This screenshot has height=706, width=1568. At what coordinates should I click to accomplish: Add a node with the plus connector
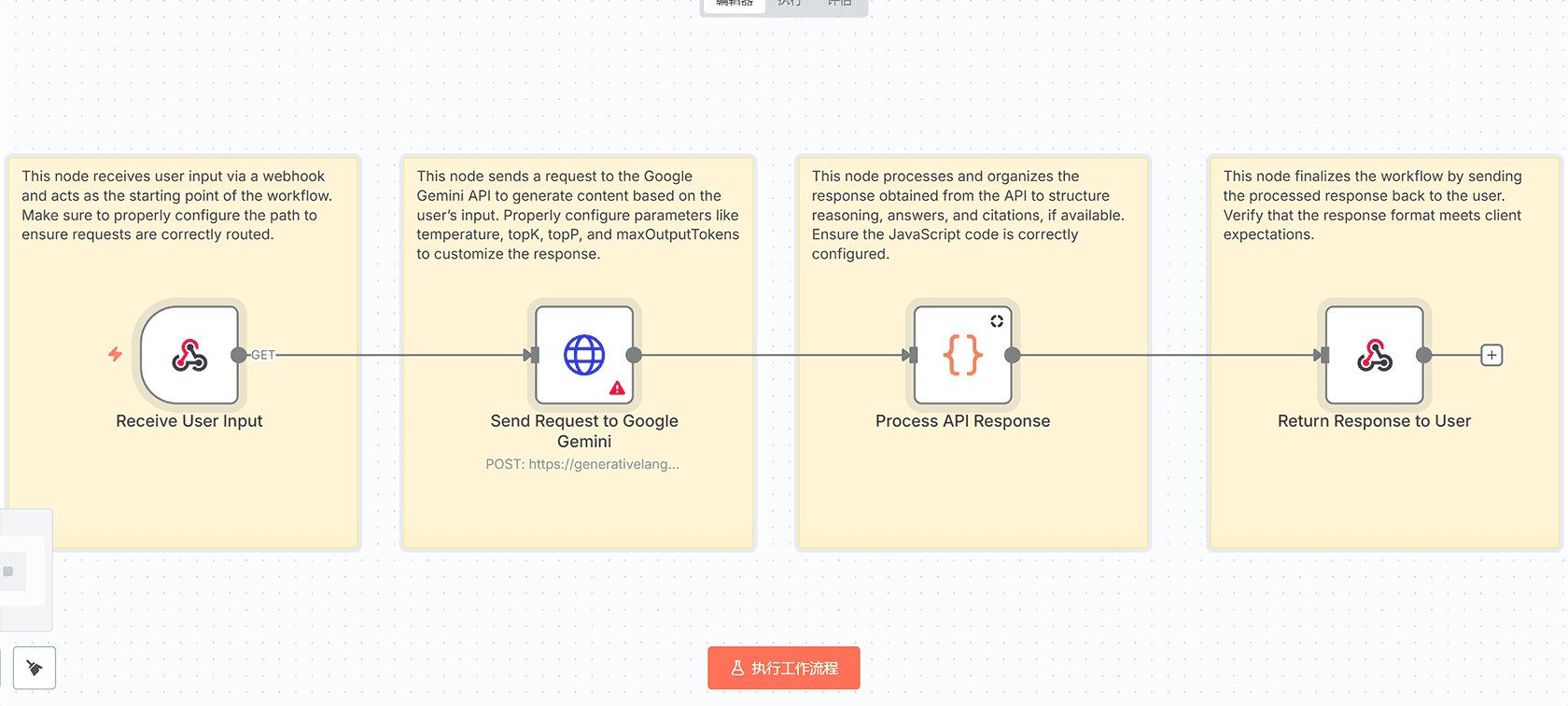1491,355
